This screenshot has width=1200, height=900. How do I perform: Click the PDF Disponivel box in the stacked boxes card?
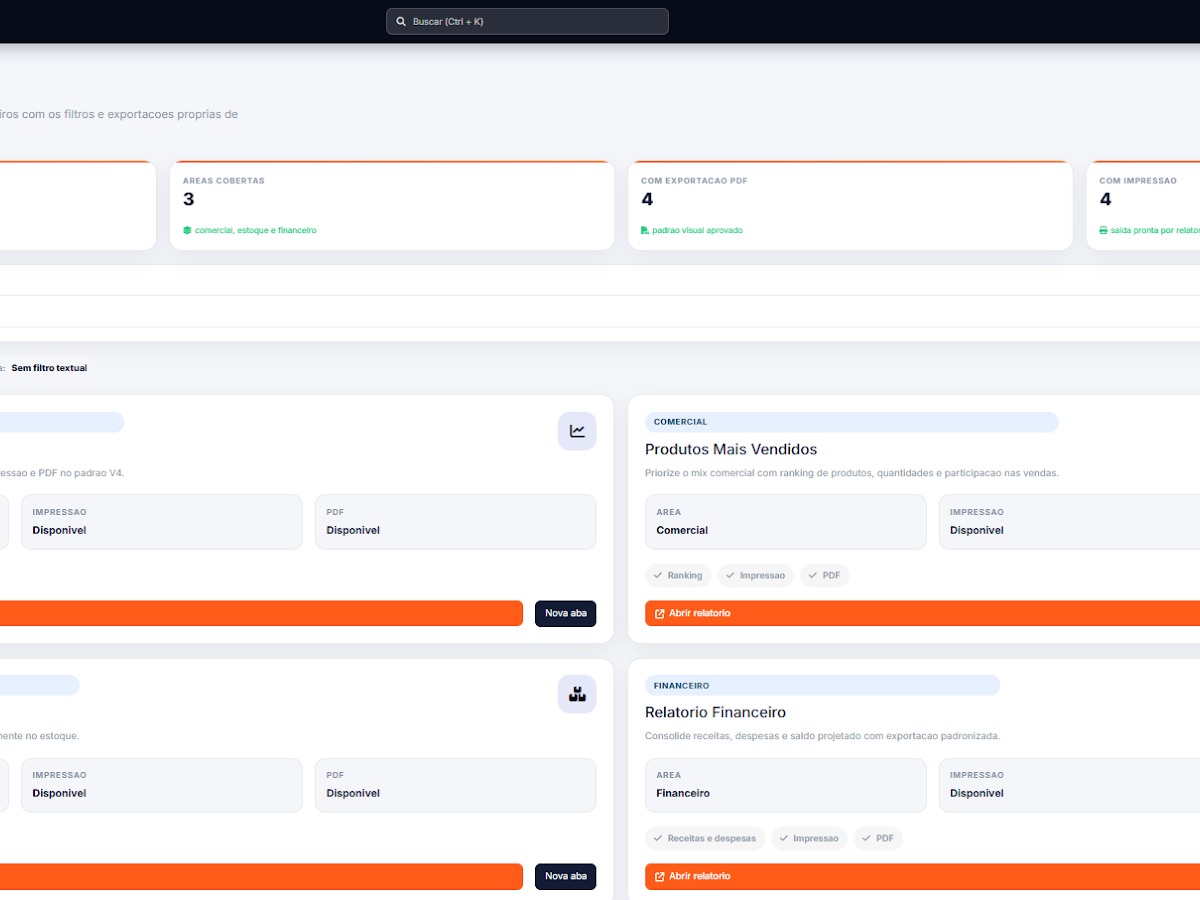pos(456,784)
